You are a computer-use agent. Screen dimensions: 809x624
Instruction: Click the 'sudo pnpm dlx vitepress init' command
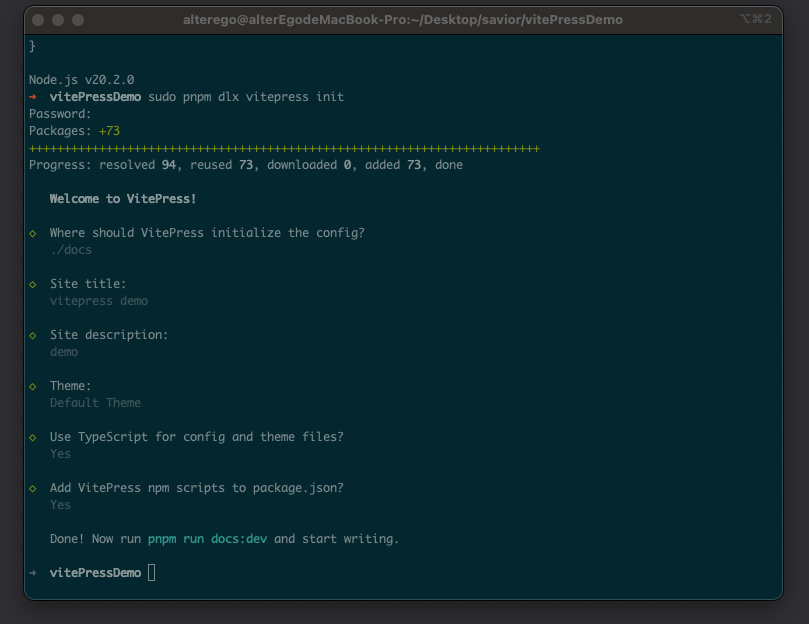click(x=246, y=97)
